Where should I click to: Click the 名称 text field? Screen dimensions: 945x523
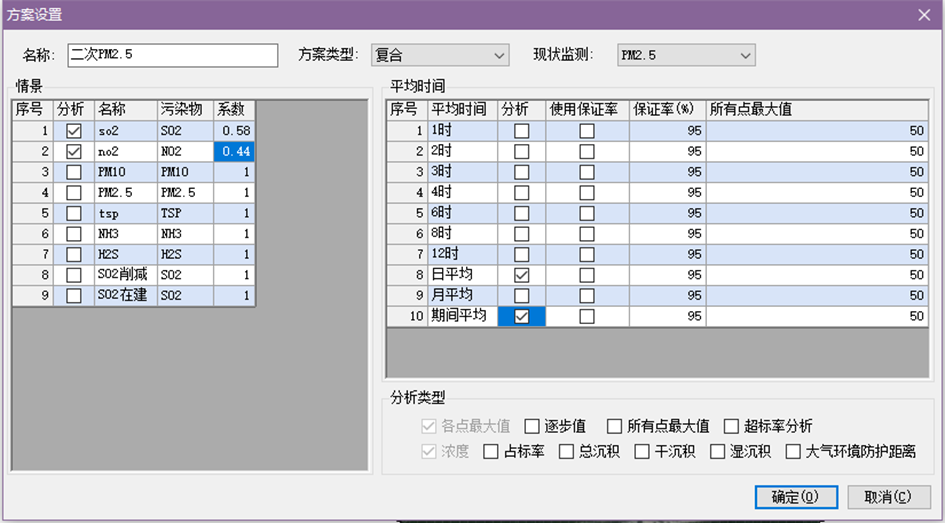click(172, 55)
